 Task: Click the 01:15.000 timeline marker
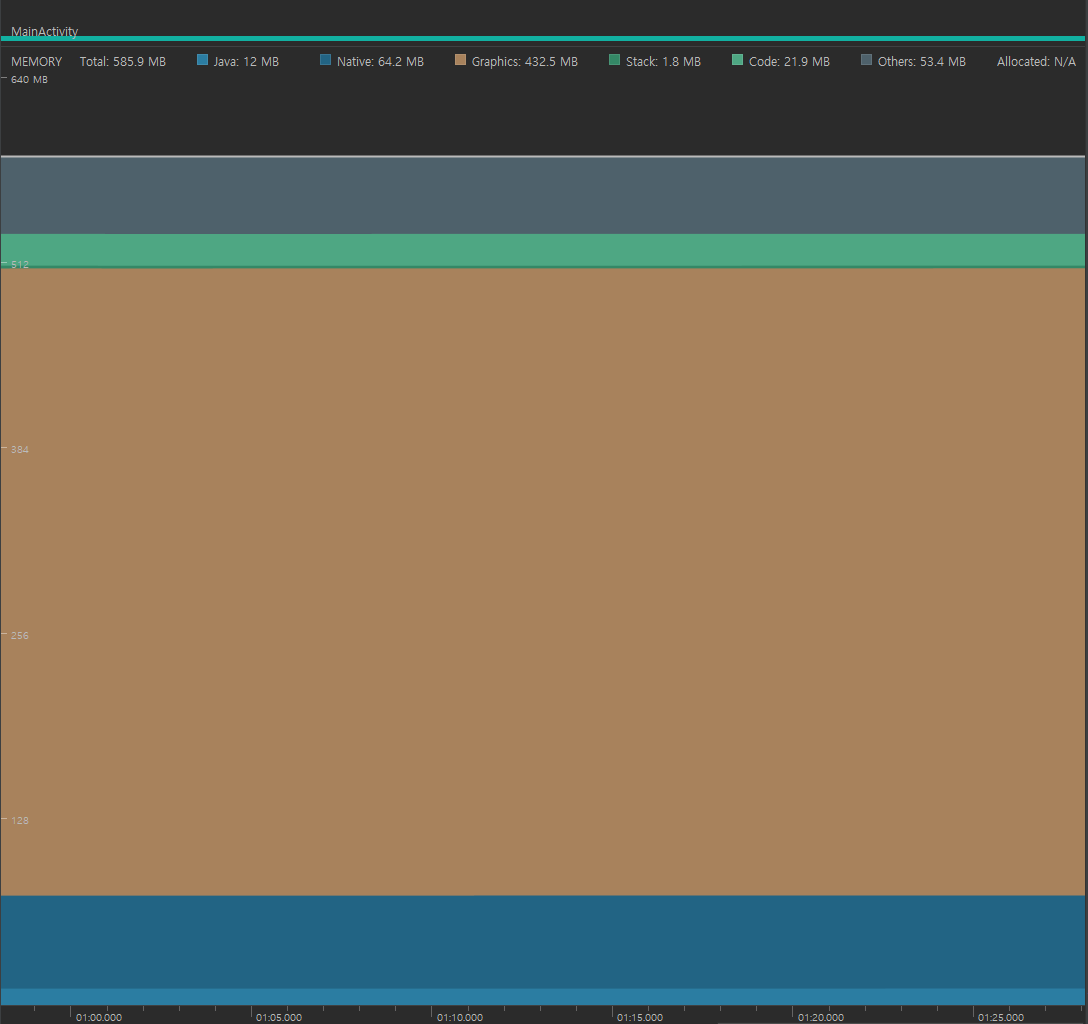640,1017
